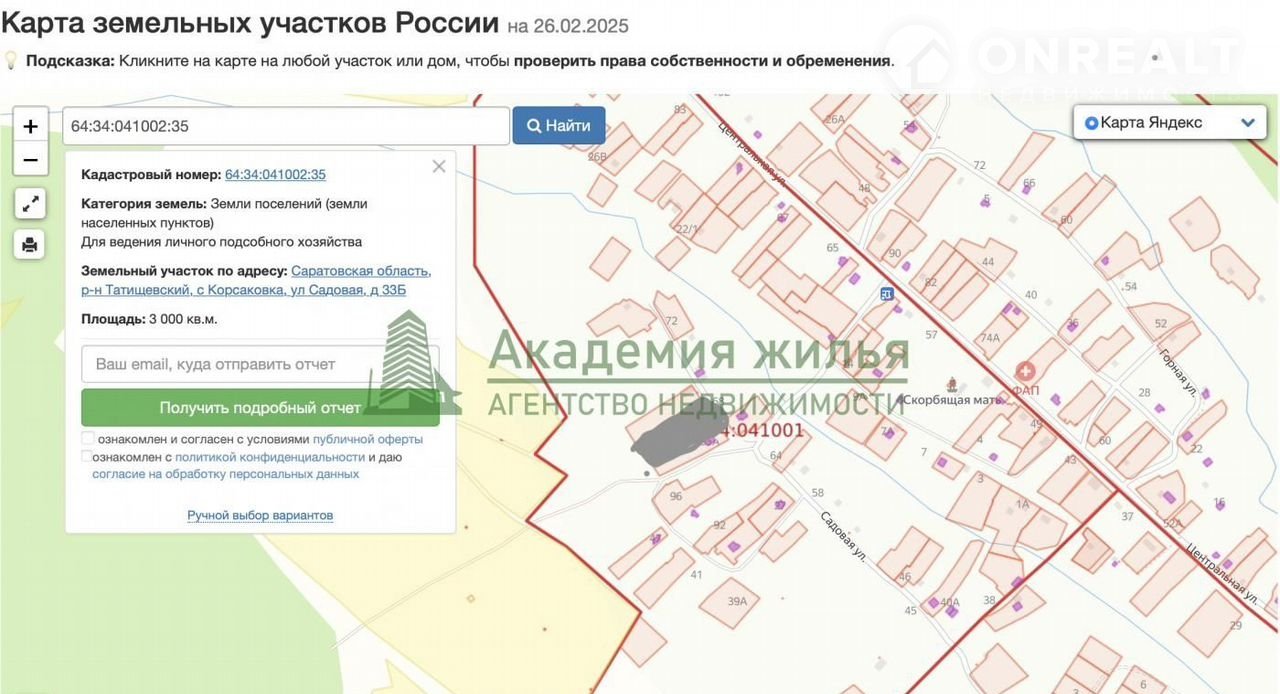Screen dimensions: 1280x694
Task: Check the privacy policy consent box
Action: pos(88,457)
